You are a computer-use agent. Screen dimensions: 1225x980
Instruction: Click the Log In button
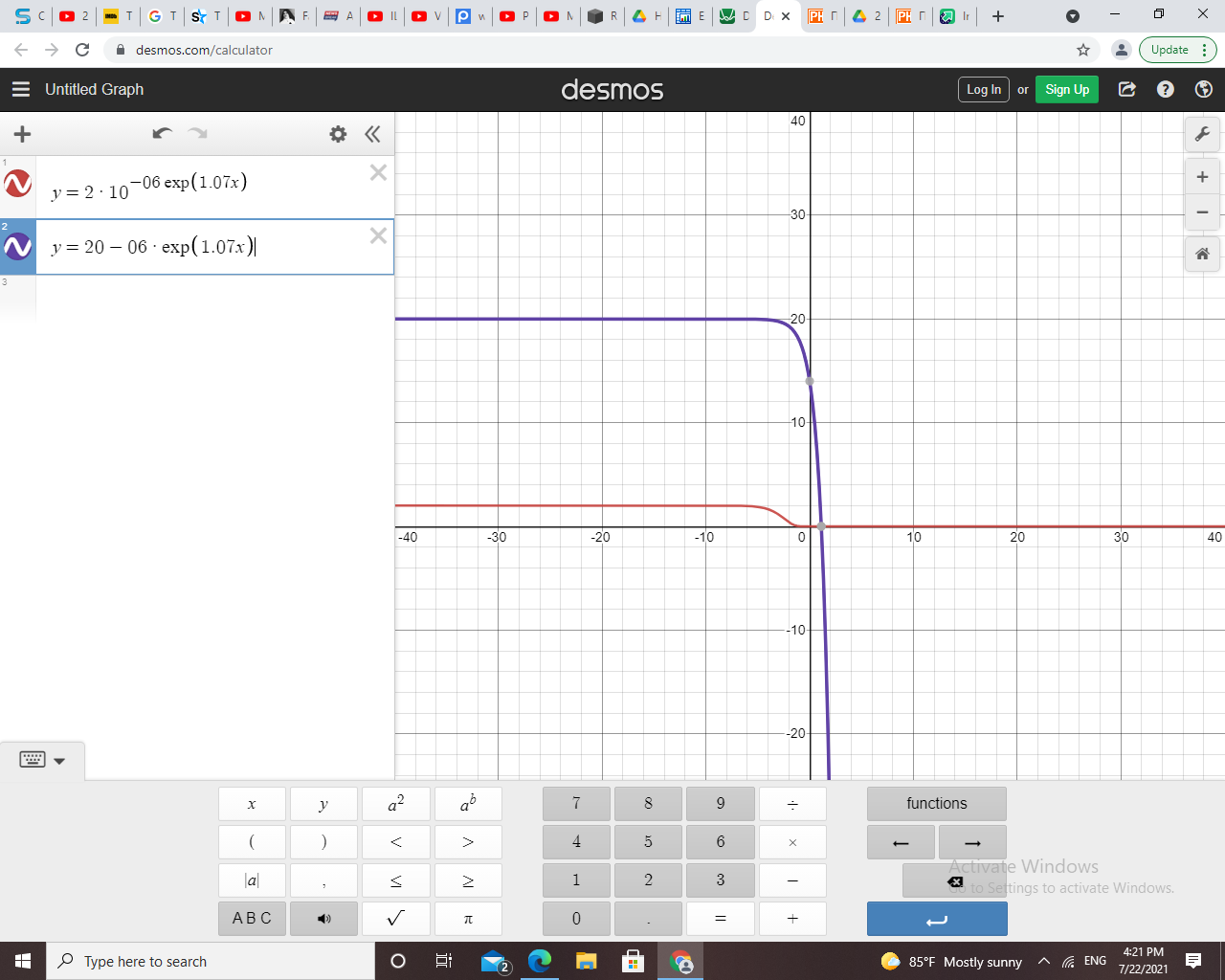pyautogui.click(x=984, y=89)
